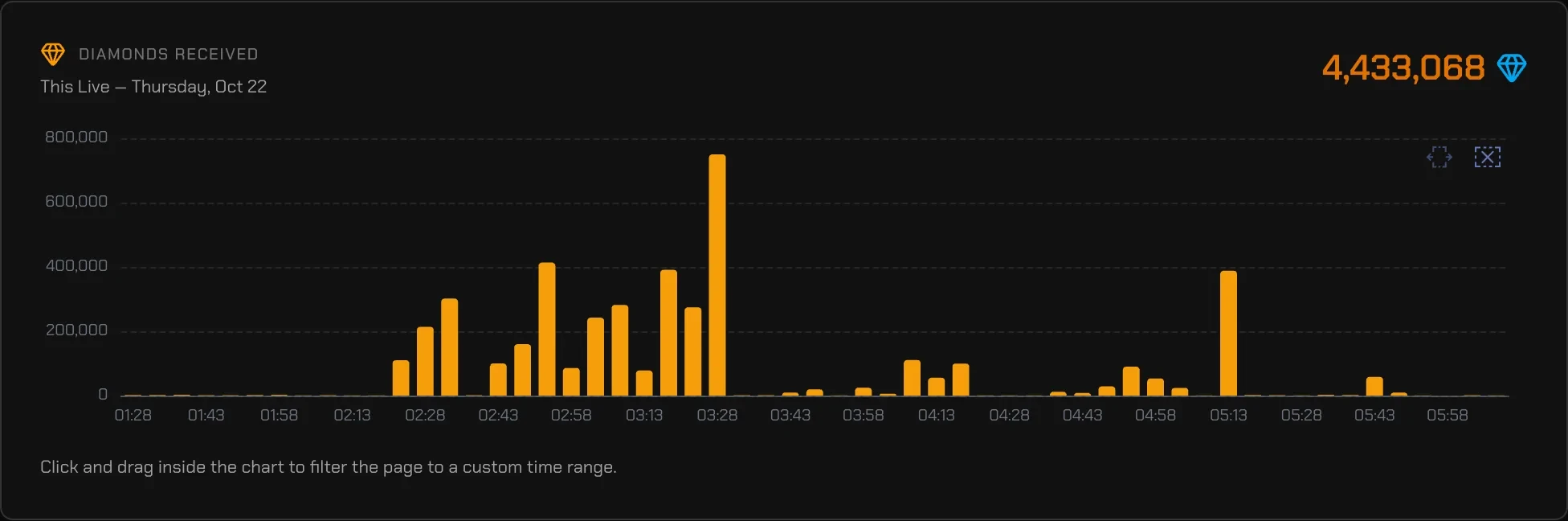The image size is (1568, 521).
Task: Click the 800,000 y-axis label
Action: (76, 137)
